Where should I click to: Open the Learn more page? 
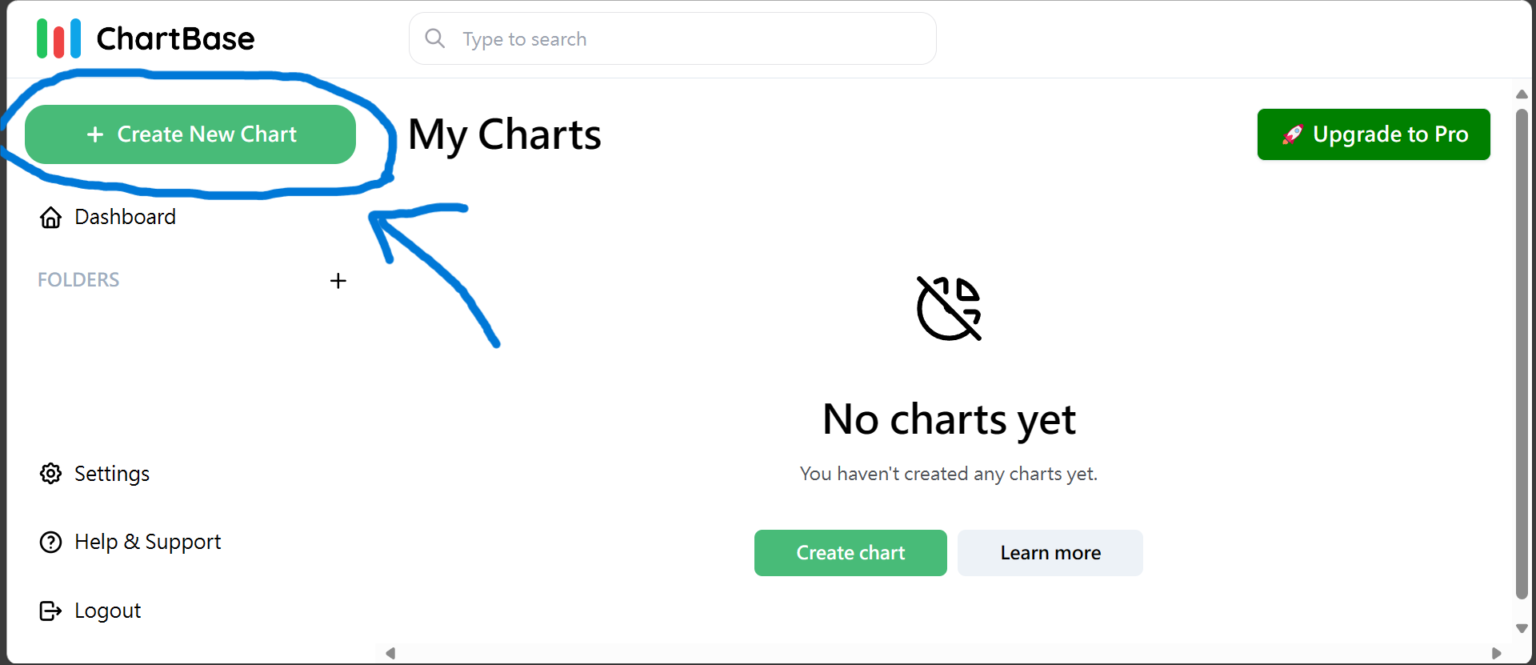(1050, 553)
